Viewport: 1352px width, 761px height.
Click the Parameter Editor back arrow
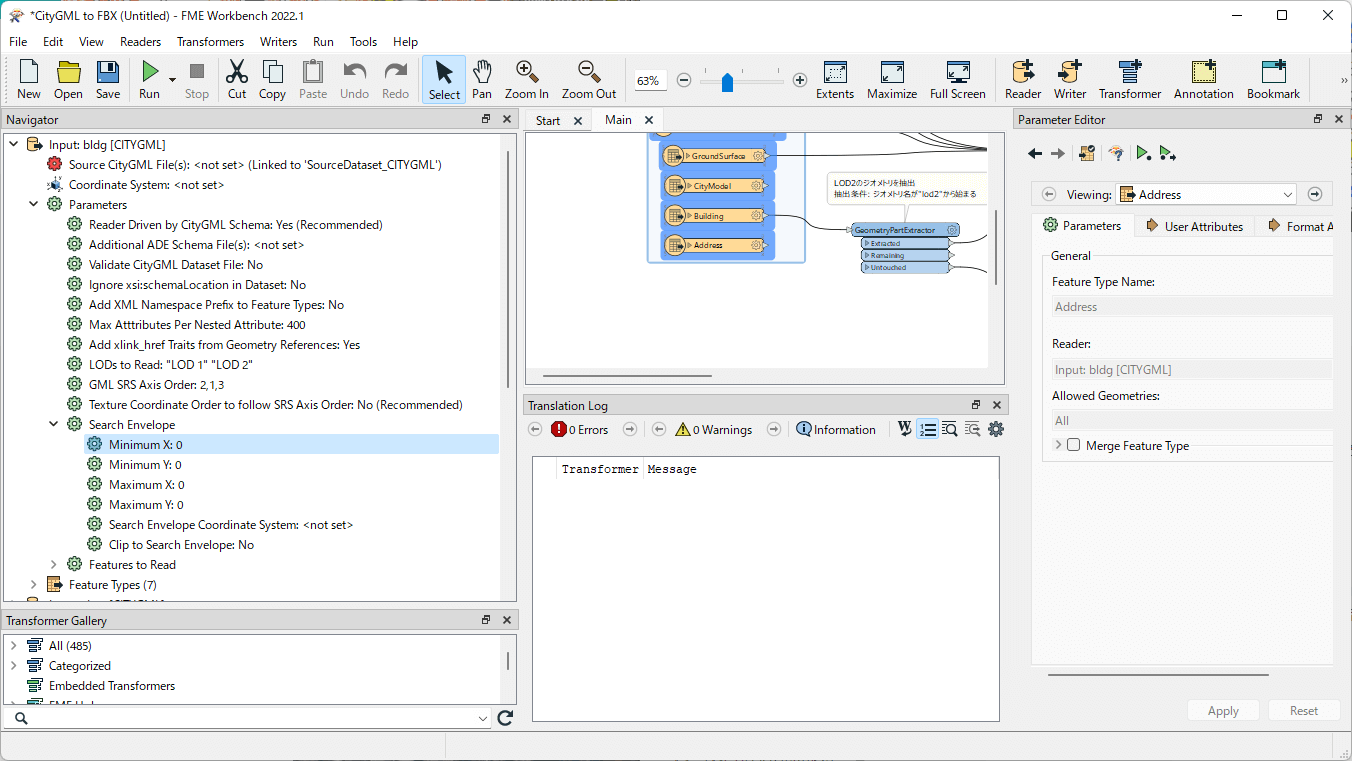[x=1035, y=153]
